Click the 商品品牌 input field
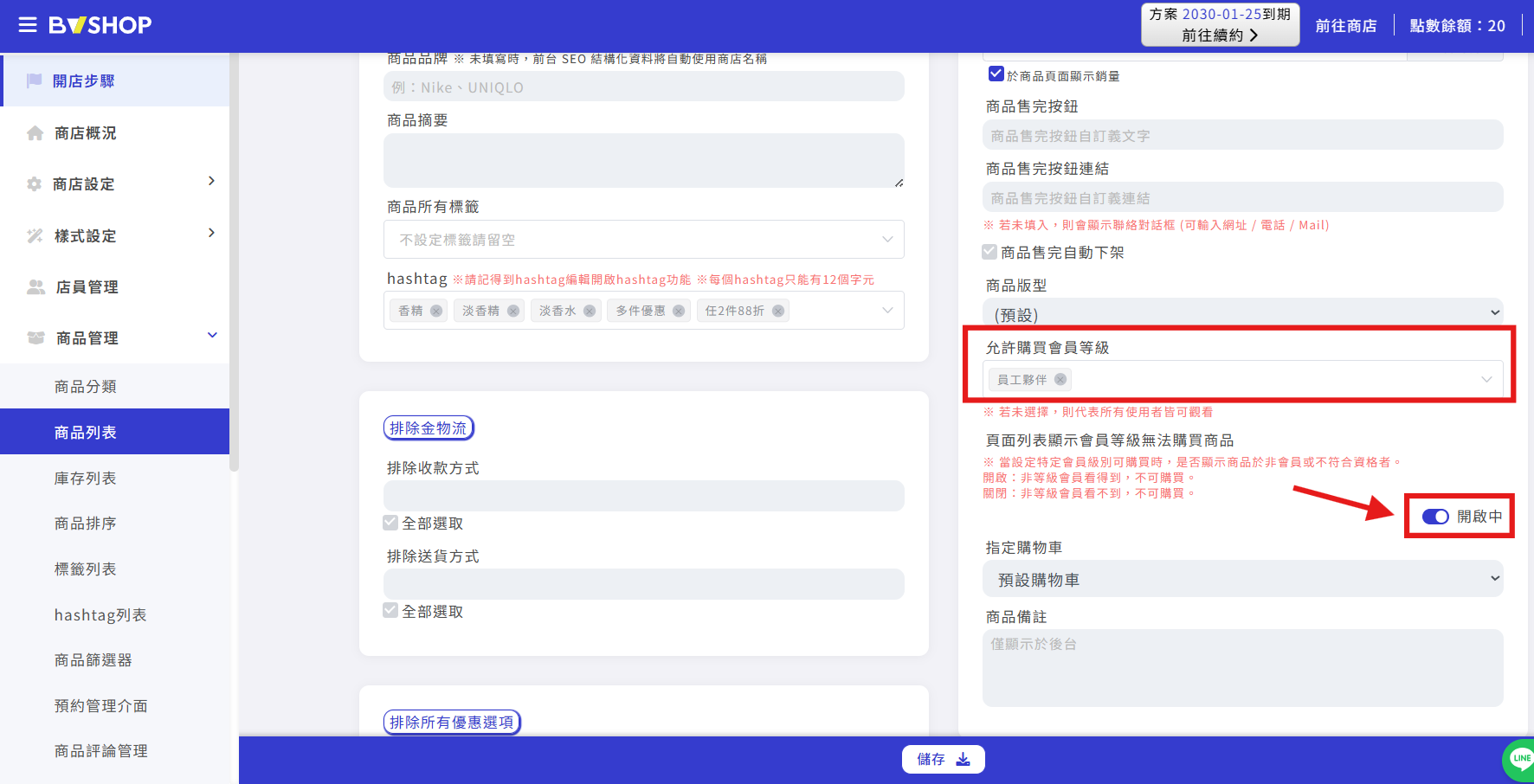This screenshot has height=784, width=1534. click(644, 87)
